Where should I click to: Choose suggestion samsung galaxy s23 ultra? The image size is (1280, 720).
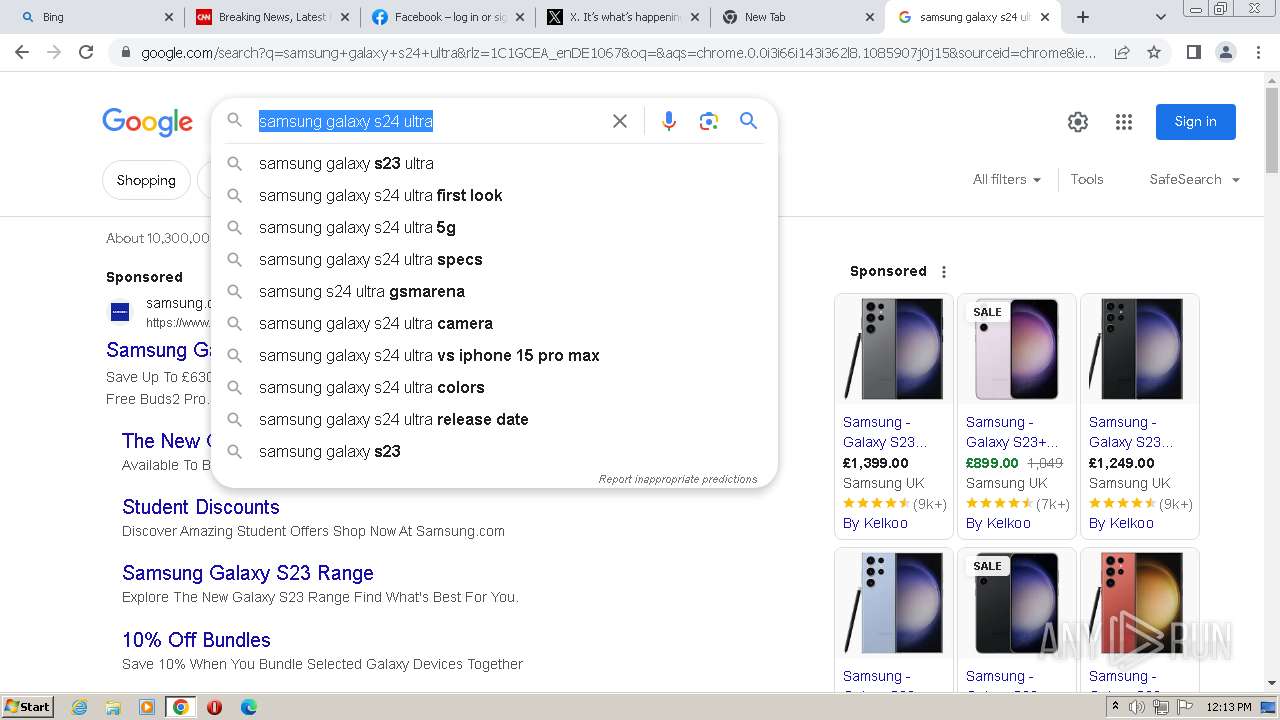(494, 163)
